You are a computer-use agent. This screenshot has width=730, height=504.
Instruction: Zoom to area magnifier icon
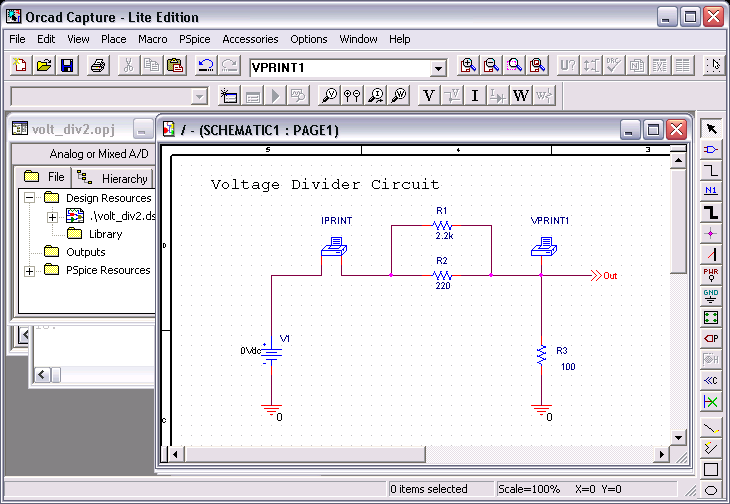pos(514,66)
